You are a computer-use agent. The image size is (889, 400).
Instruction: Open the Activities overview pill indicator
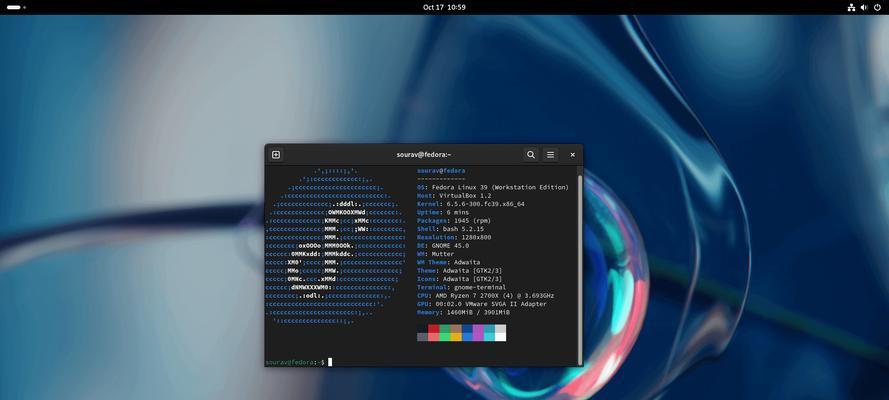tap(16, 7)
